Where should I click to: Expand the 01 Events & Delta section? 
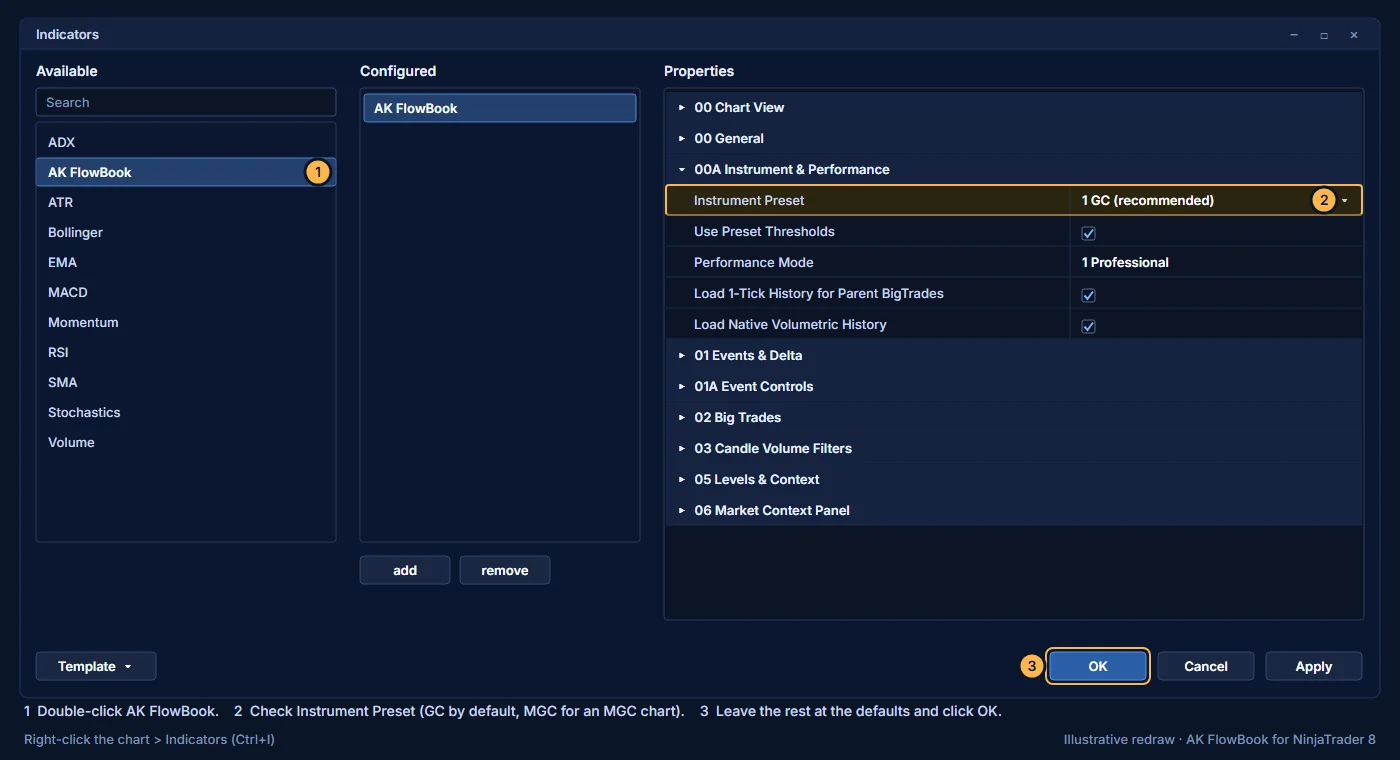1014,355
